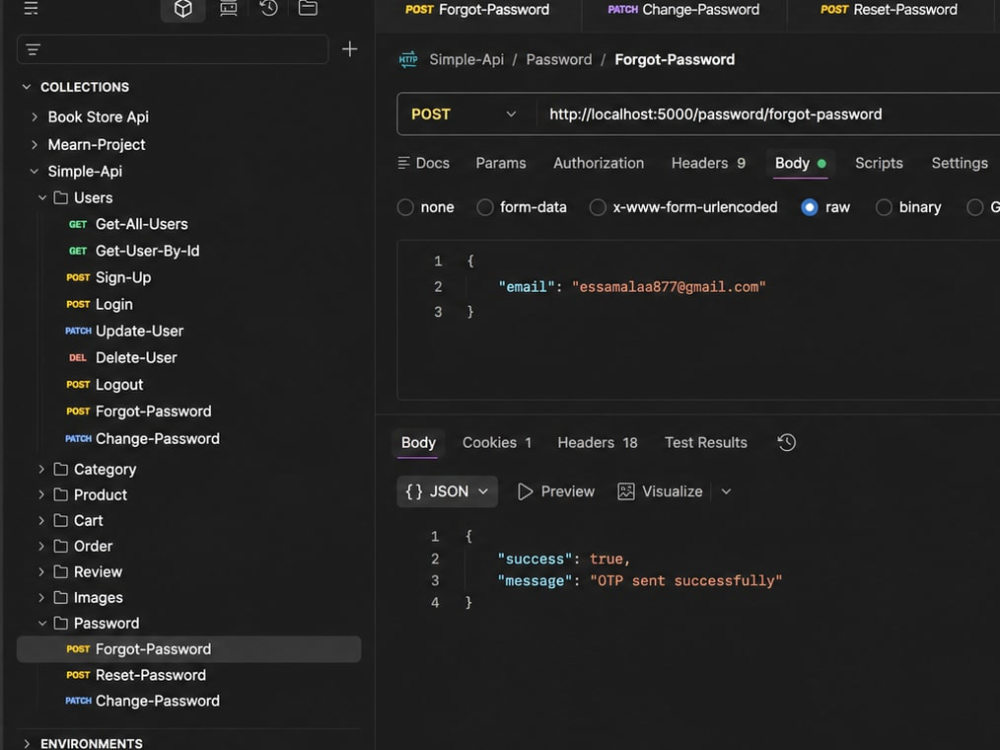This screenshot has height=750, width=1000.
Task: Open the Logout request
Action: (x=119, y=385)
